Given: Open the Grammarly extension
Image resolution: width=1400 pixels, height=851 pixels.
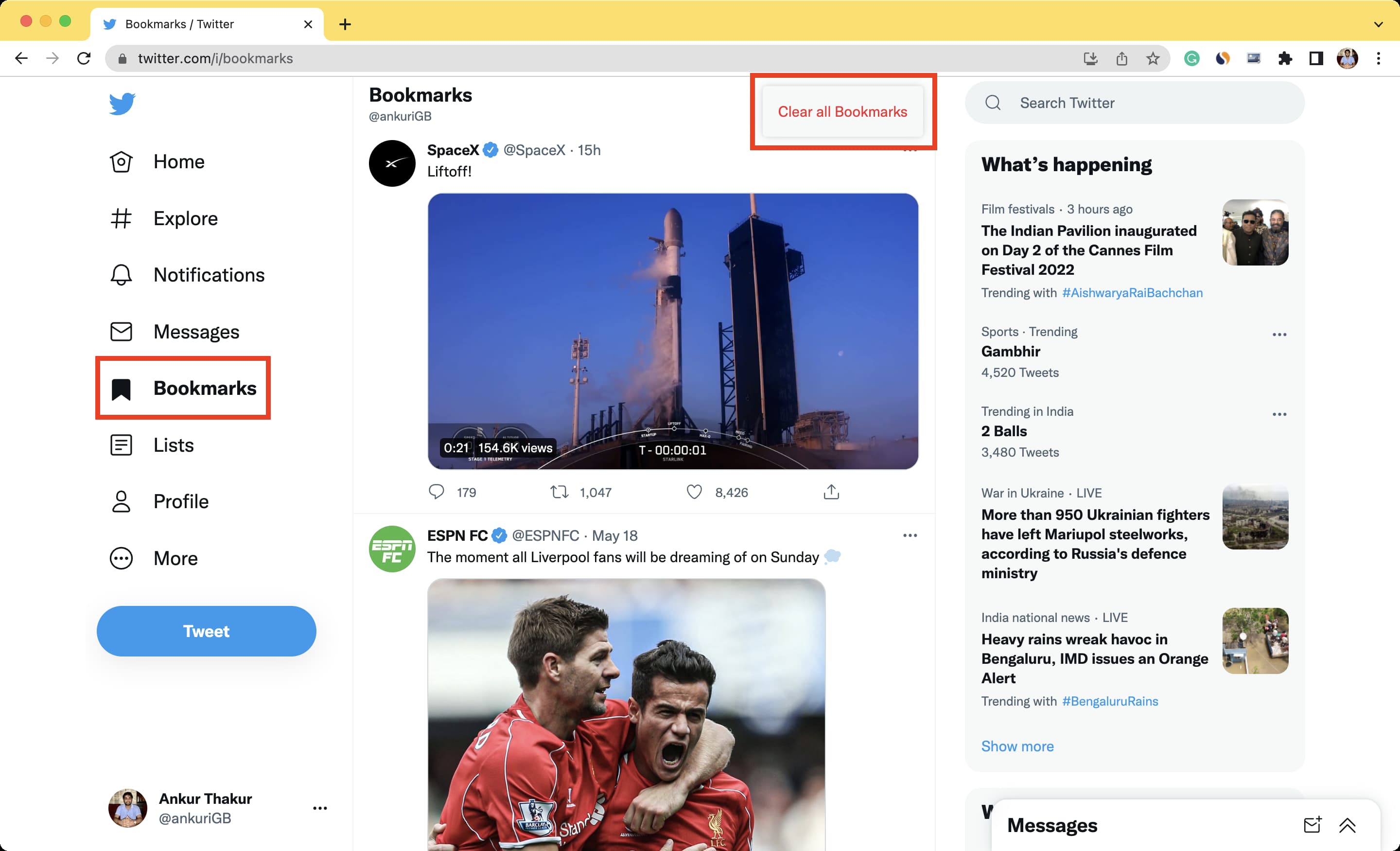Looking at the screenshot, I should point(1191,58).
